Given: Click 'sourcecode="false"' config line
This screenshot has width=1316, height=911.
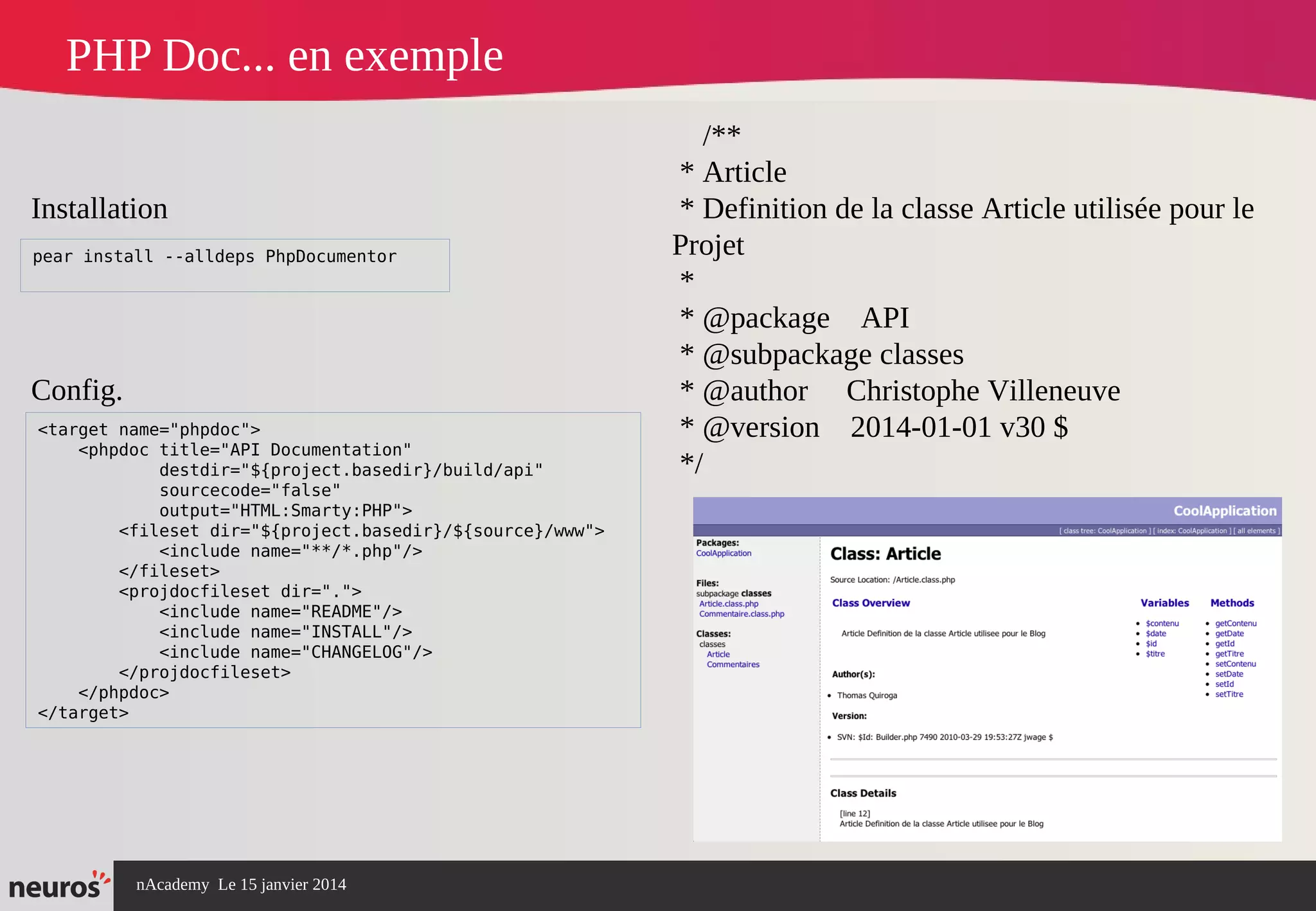Looking at the screenshot, I should pos(250,490).
